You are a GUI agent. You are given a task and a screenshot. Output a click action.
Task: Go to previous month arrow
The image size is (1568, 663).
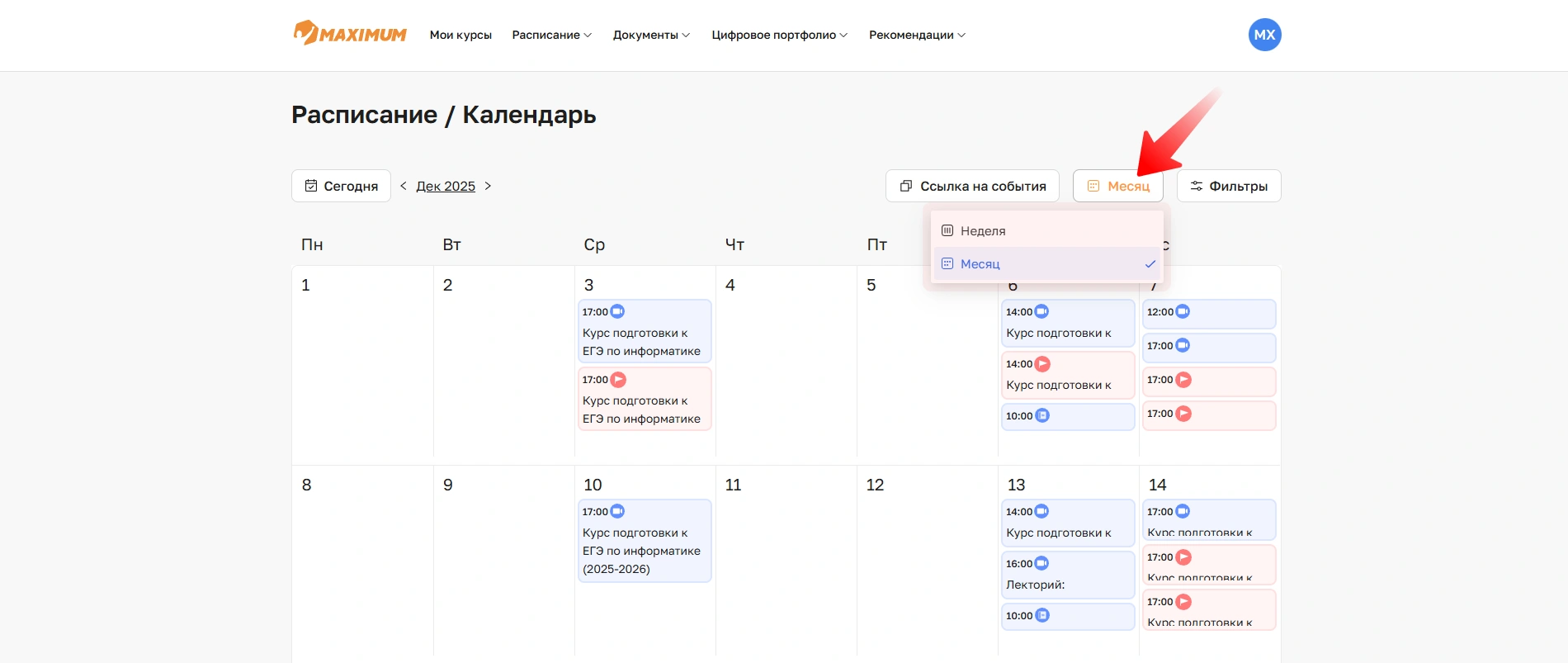[404, 186]
